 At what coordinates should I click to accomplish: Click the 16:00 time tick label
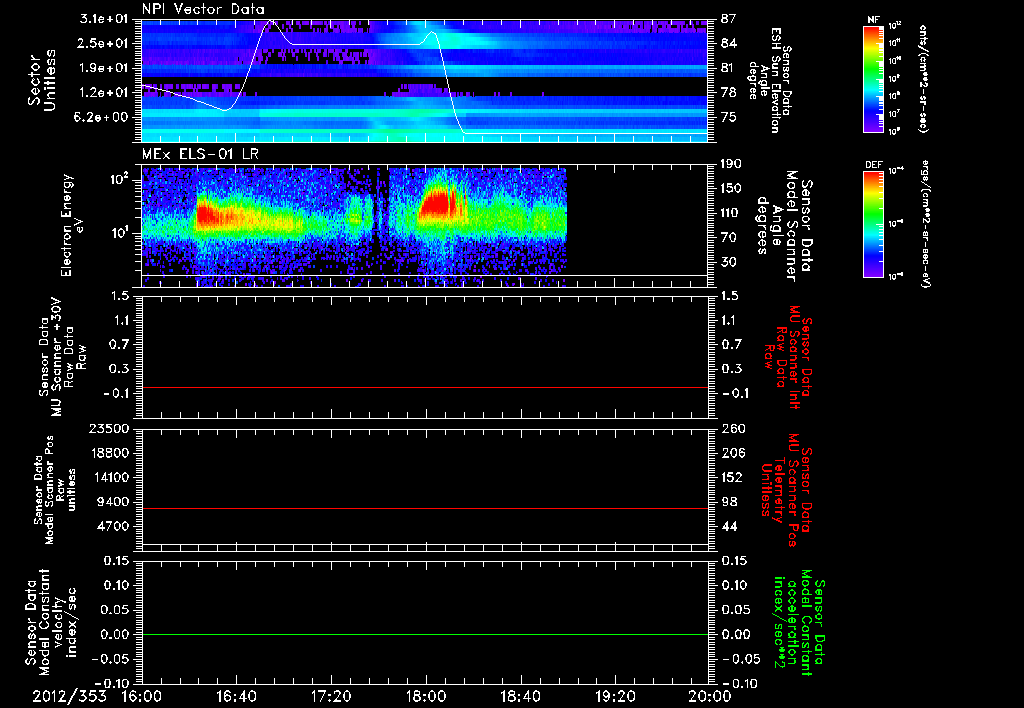click(142, 696)
